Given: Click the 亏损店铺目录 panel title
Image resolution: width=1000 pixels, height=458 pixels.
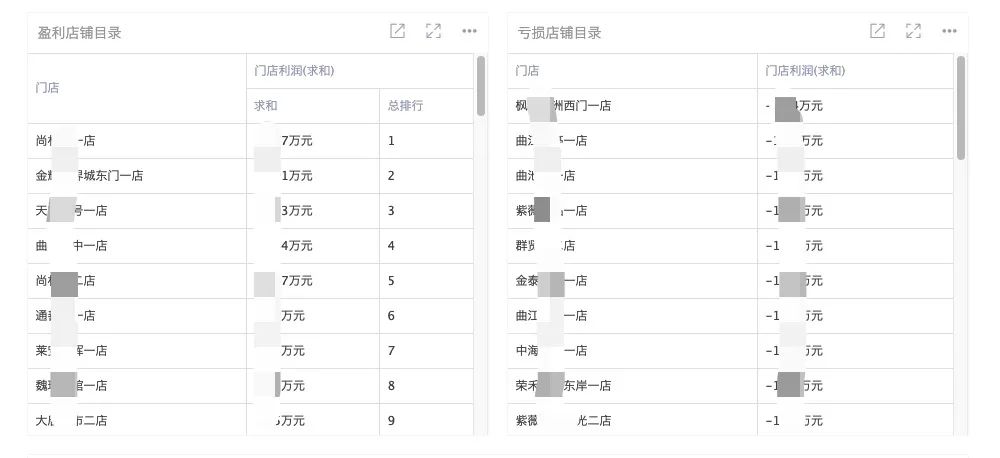Looking at the screenshot, I should pos(560,32).
